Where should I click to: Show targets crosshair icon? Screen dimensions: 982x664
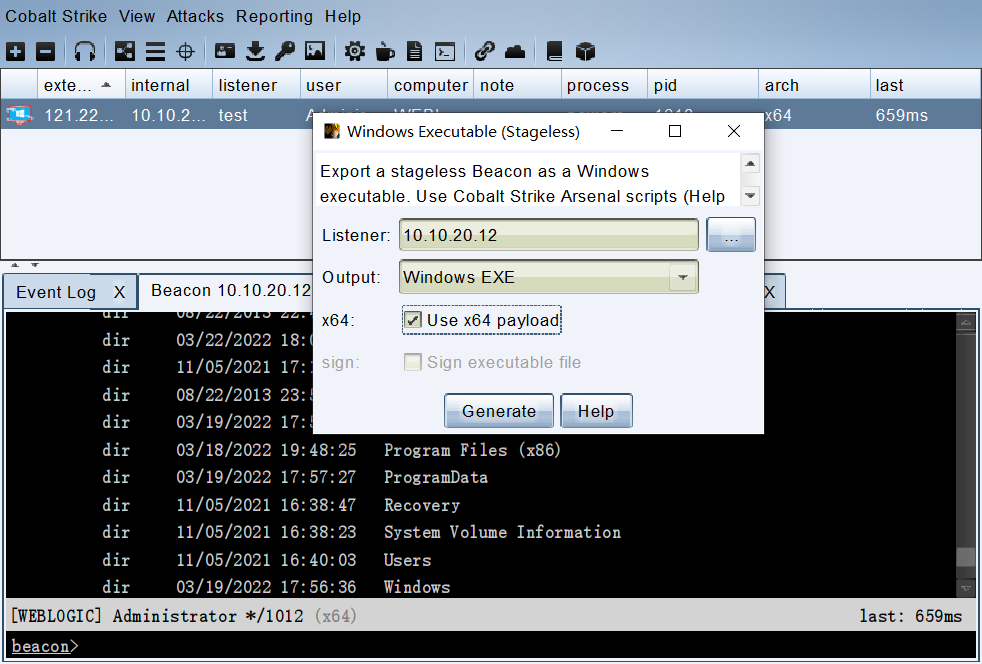coord(185,51)
